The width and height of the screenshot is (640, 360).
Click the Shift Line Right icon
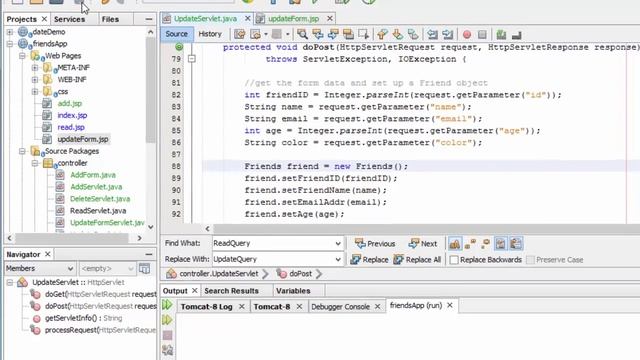pos(448,34)
